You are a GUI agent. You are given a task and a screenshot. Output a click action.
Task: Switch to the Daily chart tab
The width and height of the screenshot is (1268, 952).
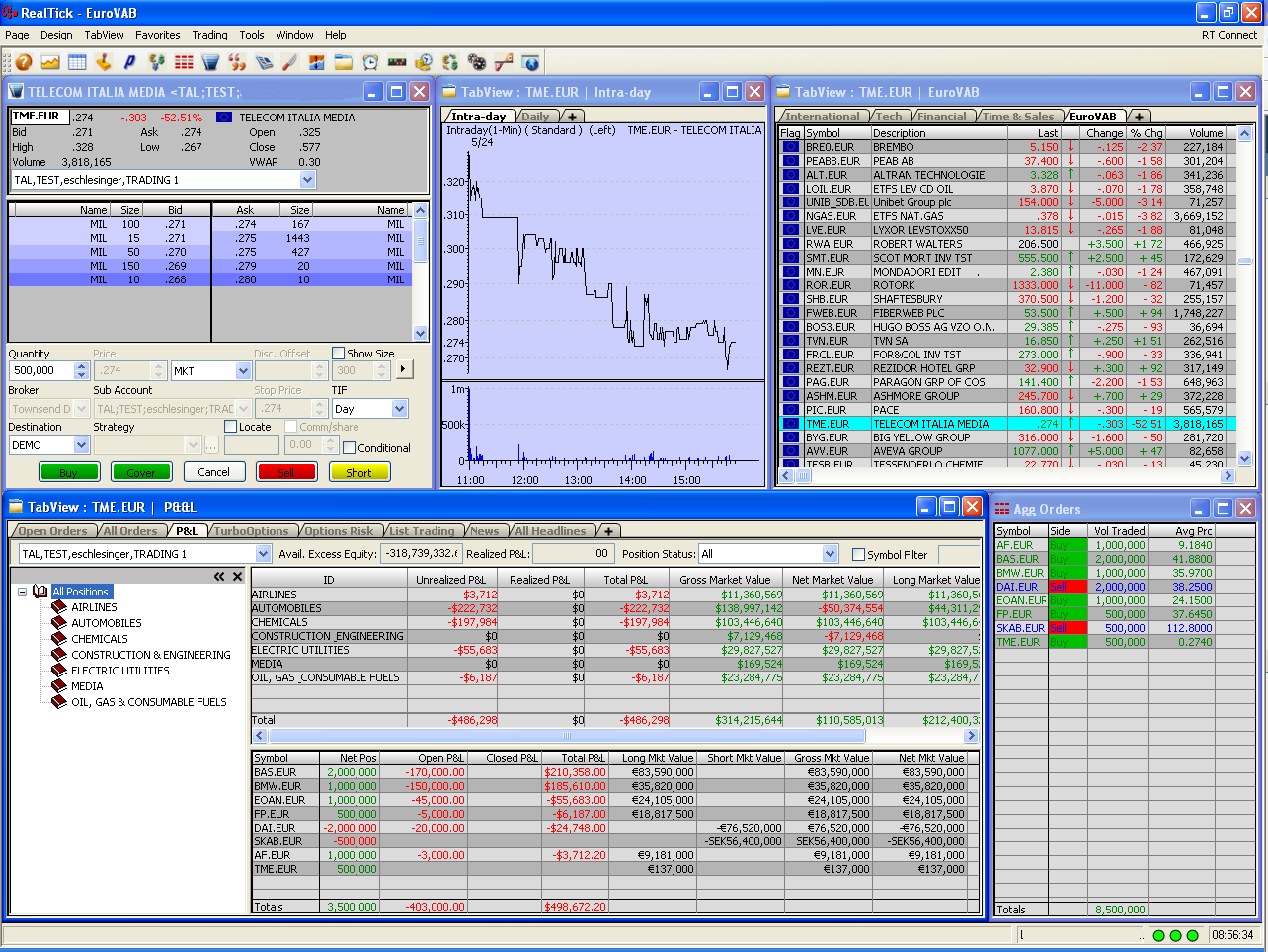tap(535, 117)
